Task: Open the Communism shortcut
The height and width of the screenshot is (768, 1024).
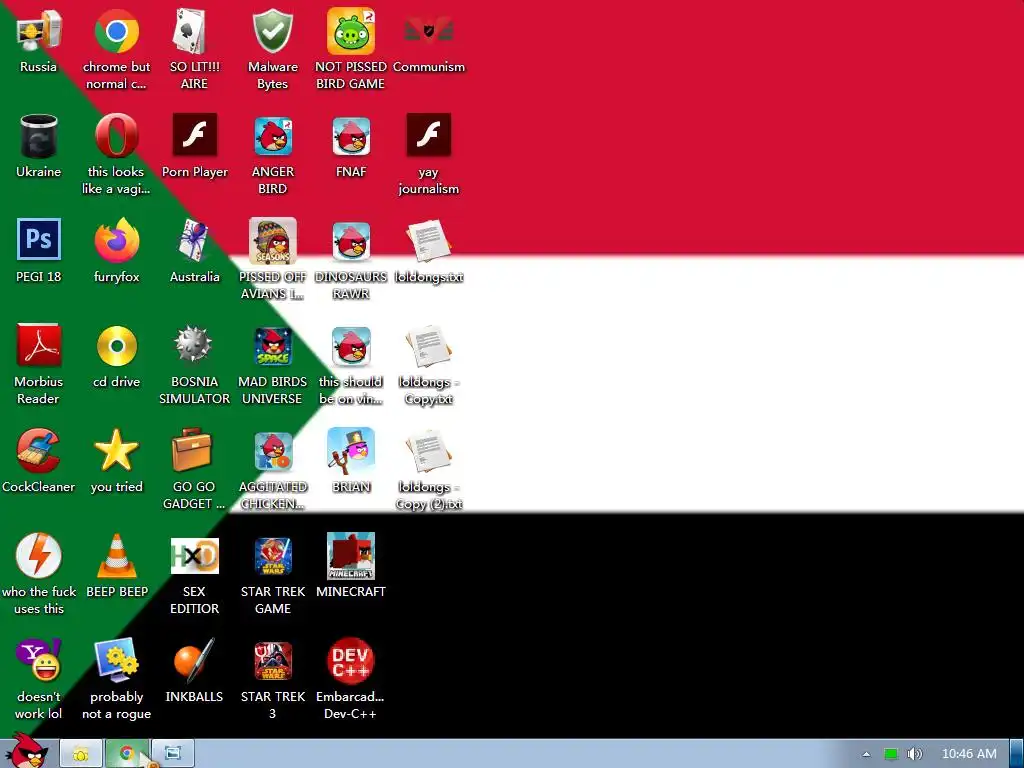Action: click(x=428, y=31)
